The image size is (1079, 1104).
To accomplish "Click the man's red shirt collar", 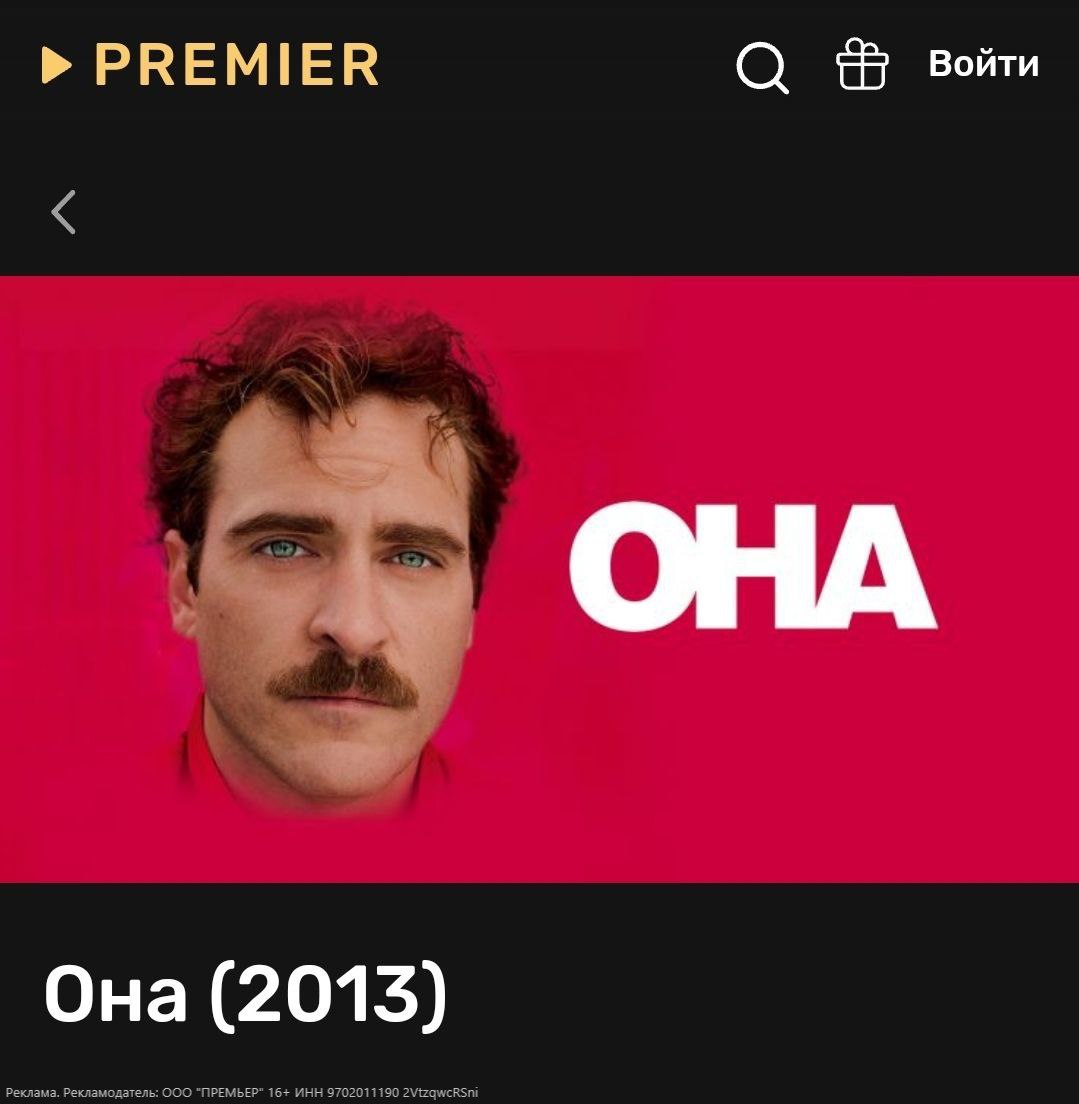I will click(x=211, y=760).
